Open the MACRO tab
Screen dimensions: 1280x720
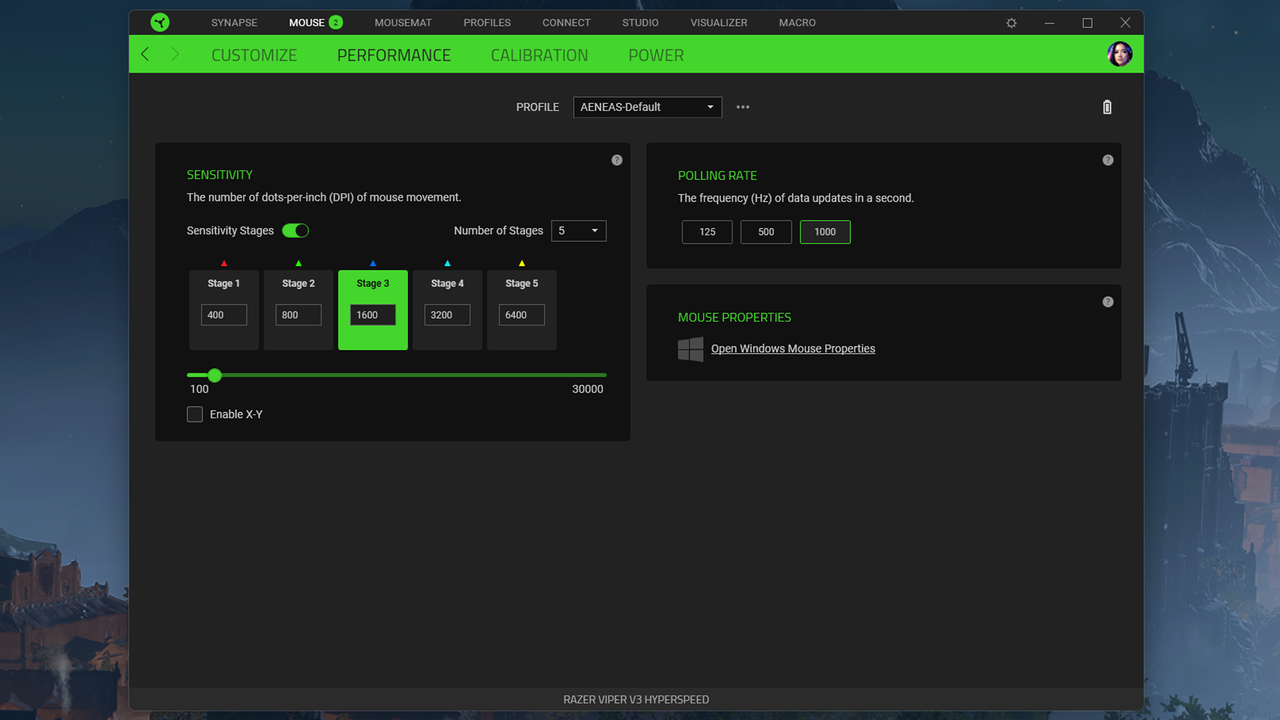click(797, 22)
